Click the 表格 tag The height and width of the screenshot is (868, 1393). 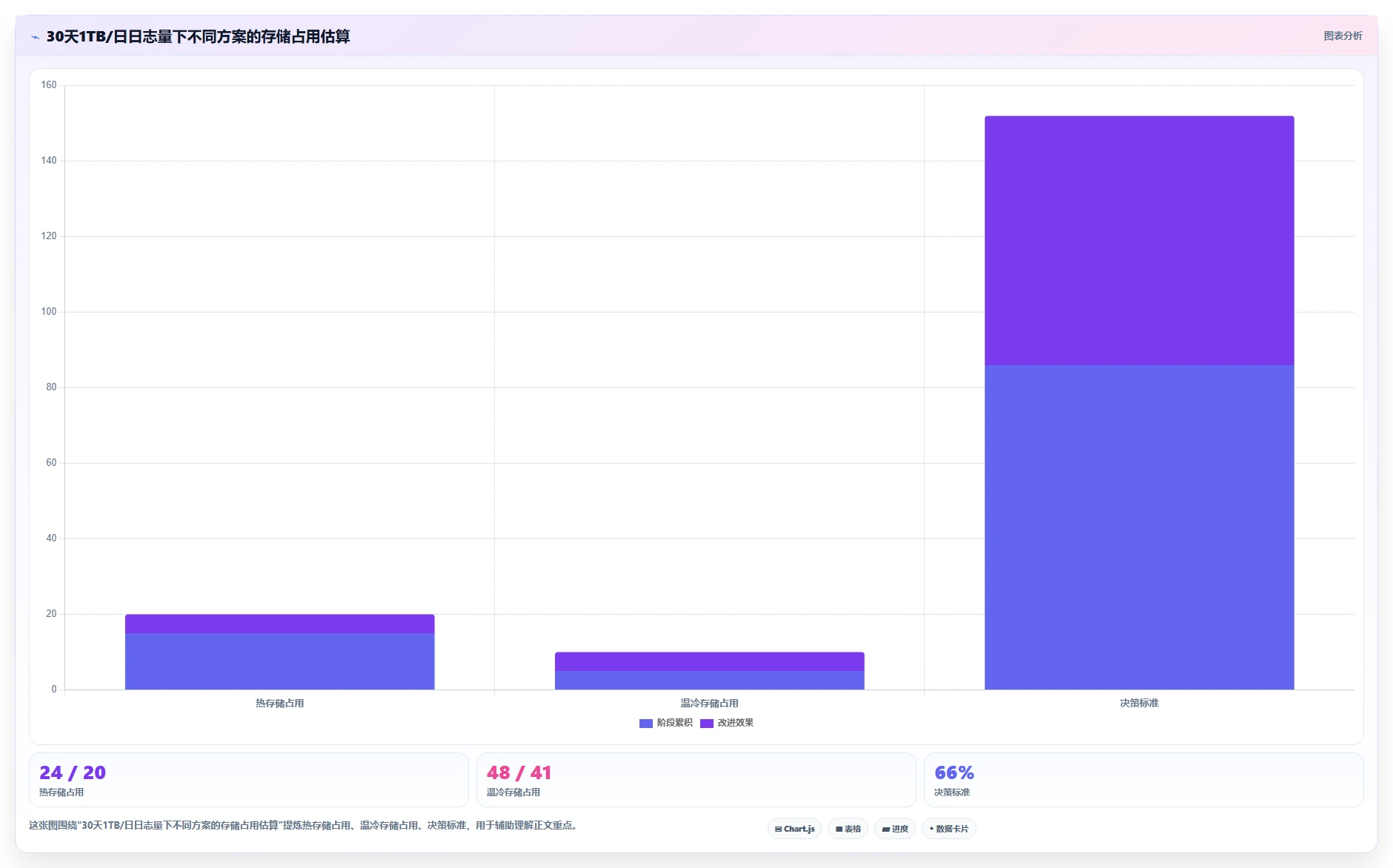848,829
